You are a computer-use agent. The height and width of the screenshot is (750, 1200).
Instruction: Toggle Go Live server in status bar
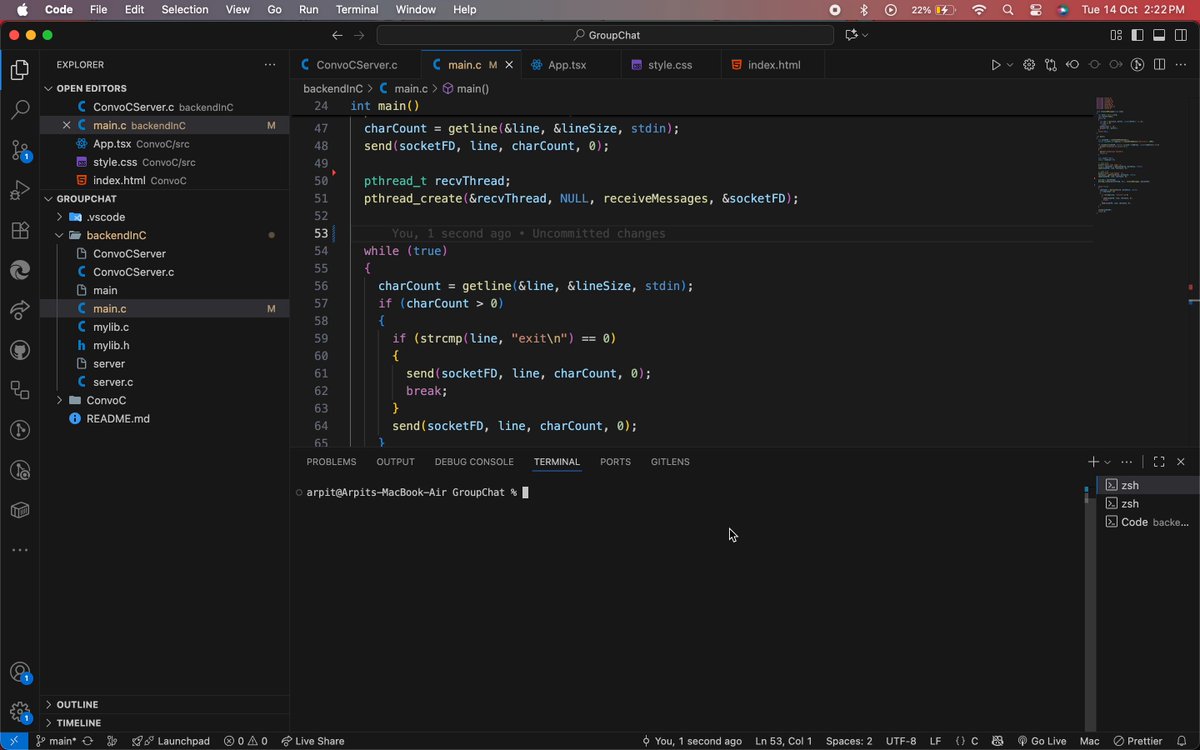click(x=1040, y=741)
